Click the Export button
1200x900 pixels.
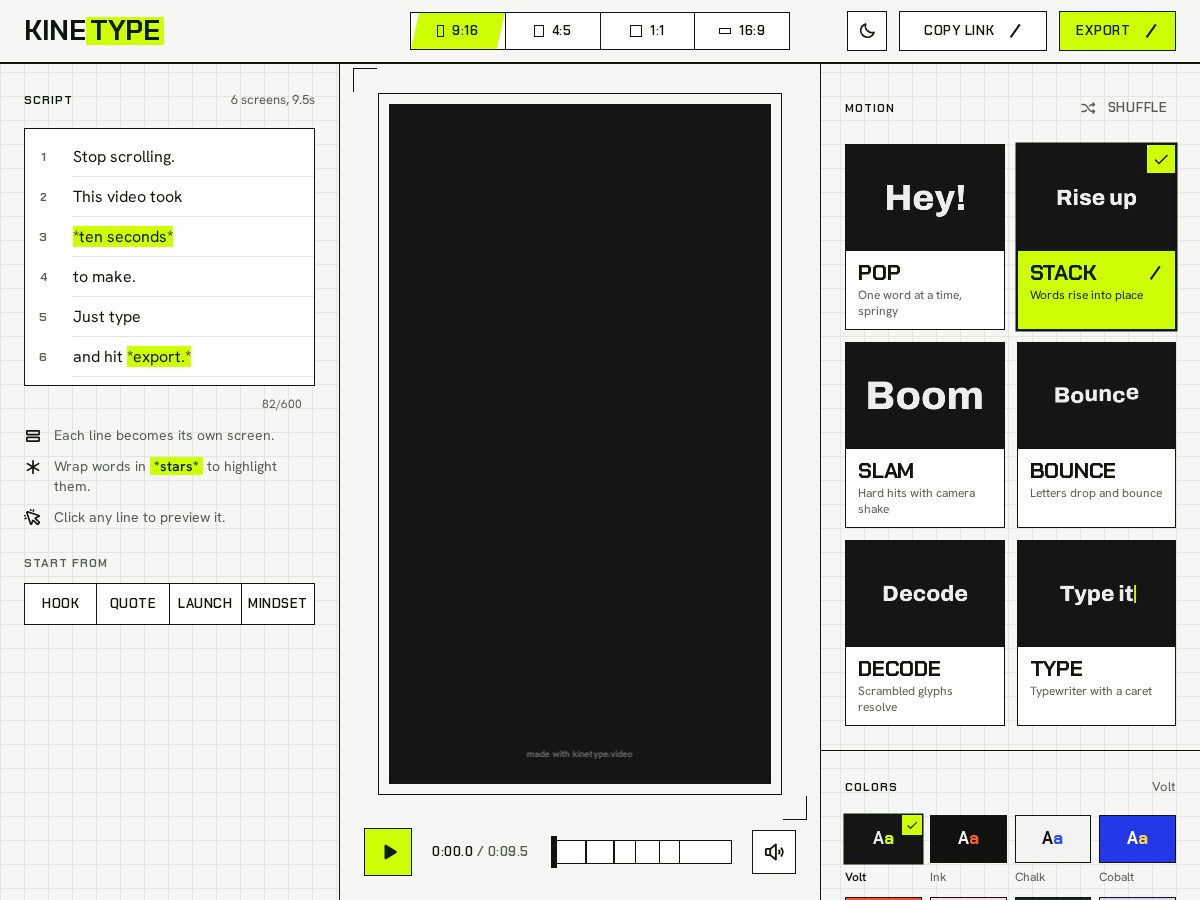pyautogui.click(x=1117, y=31)
